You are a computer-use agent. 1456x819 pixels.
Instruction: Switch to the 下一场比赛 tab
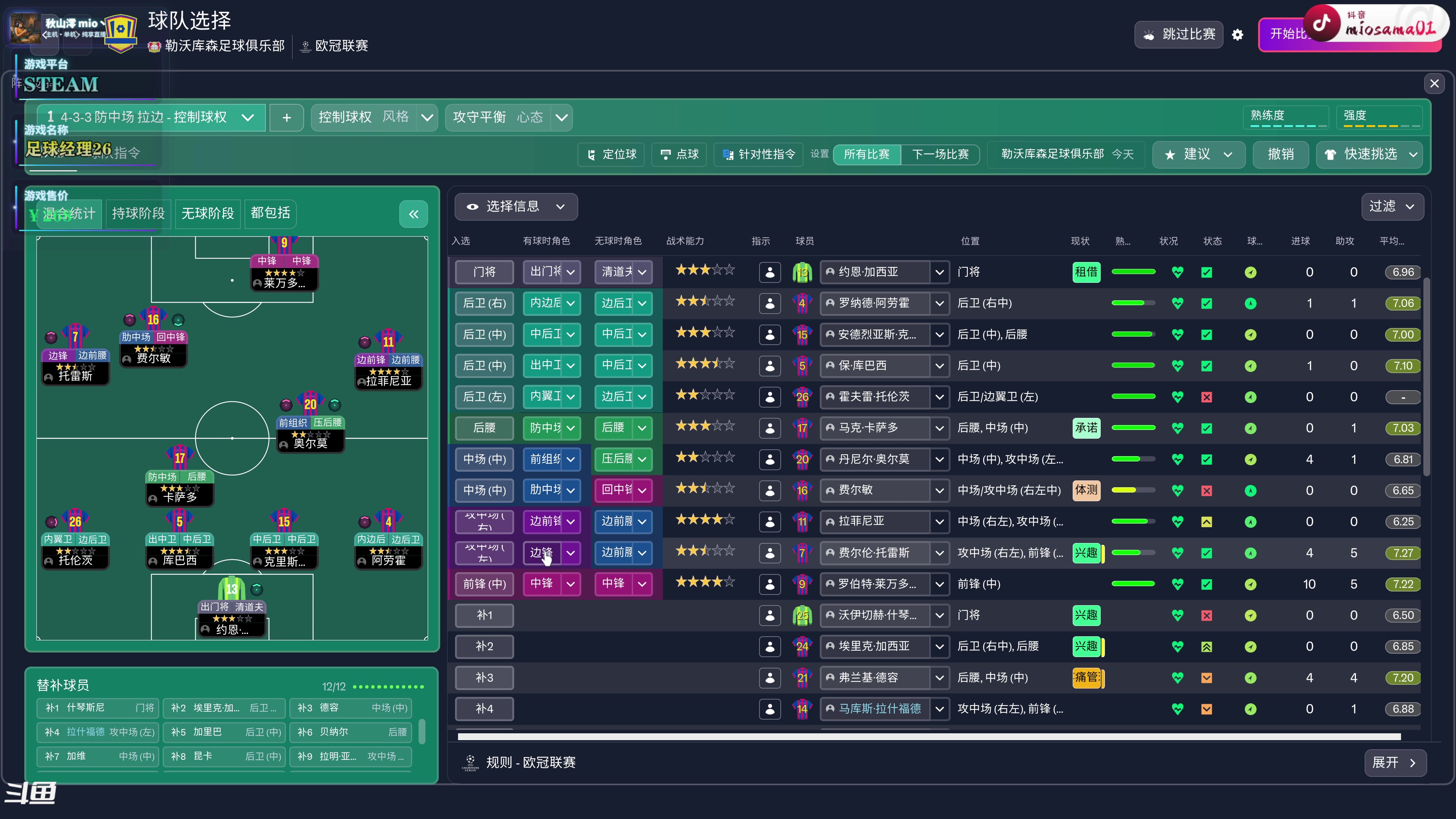click(x=940, y=154)
